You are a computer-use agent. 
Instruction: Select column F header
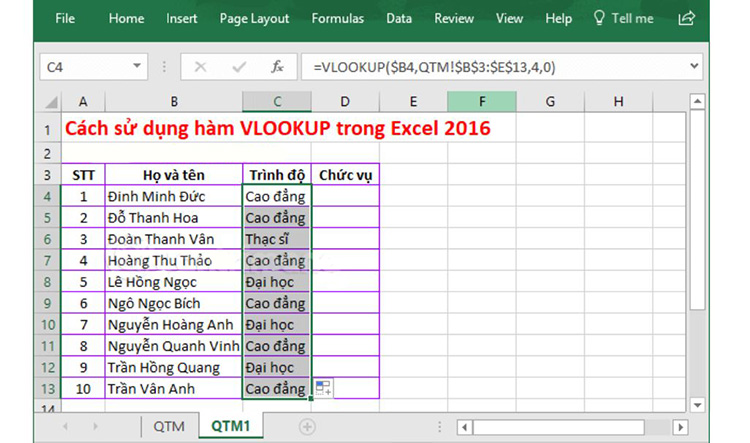(482, 102)
